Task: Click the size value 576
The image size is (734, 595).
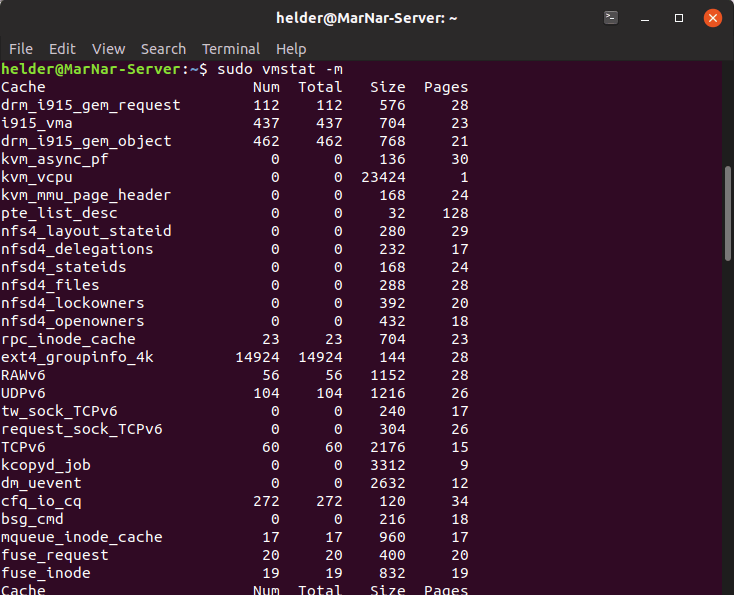Action: (392, 105)
